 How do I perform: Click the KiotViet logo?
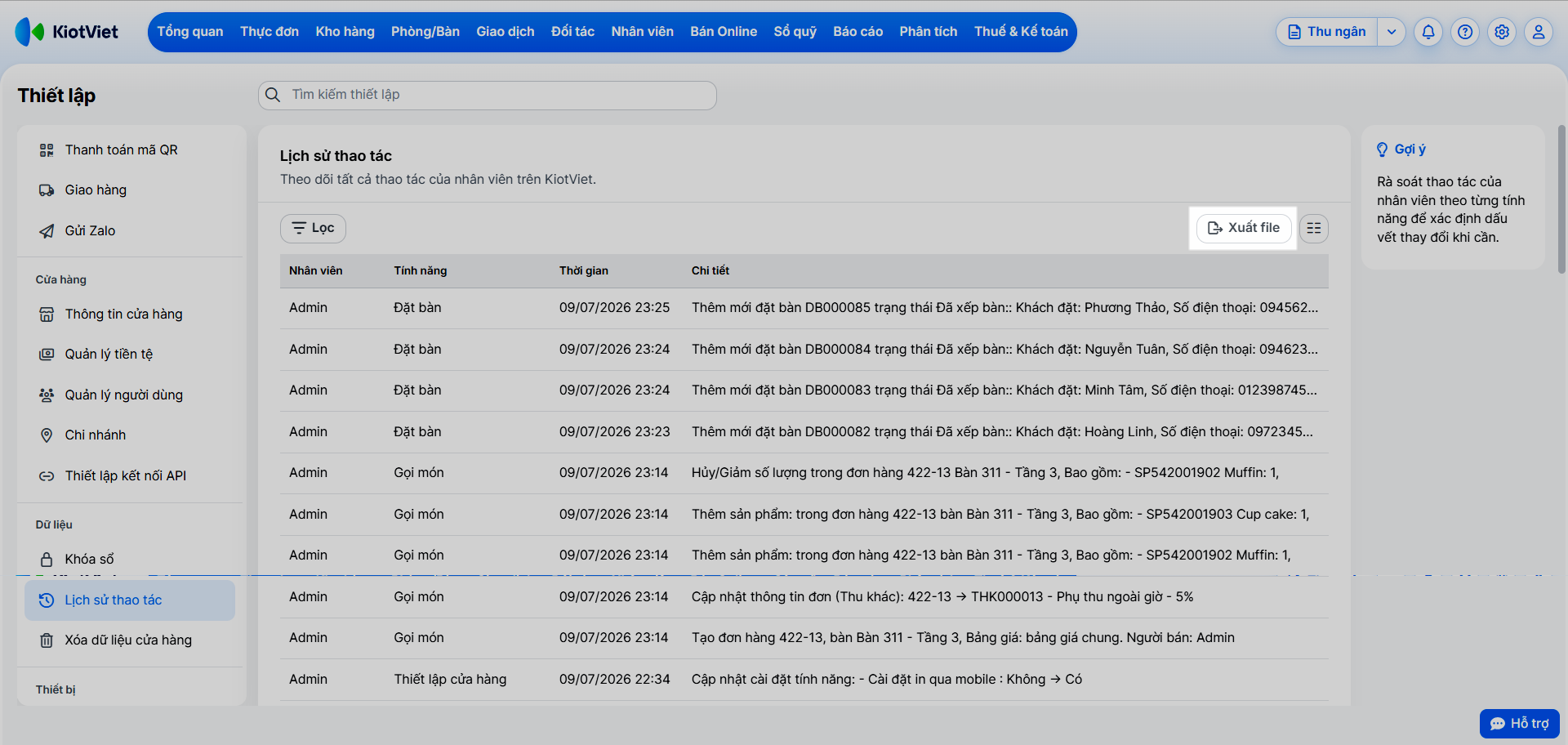tap(66, 32)
